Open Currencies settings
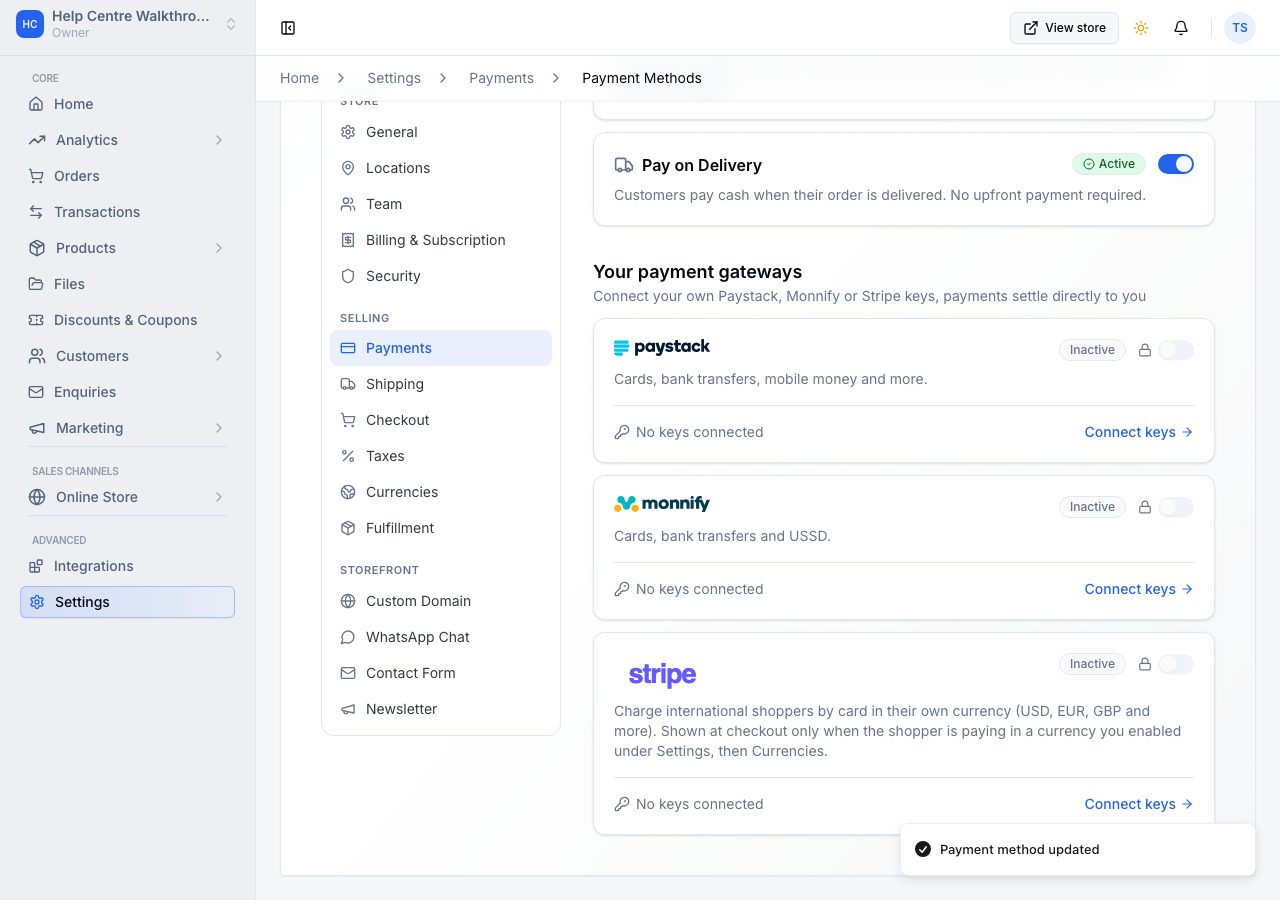Viewport: 1280px width, 900px height. 441,492
